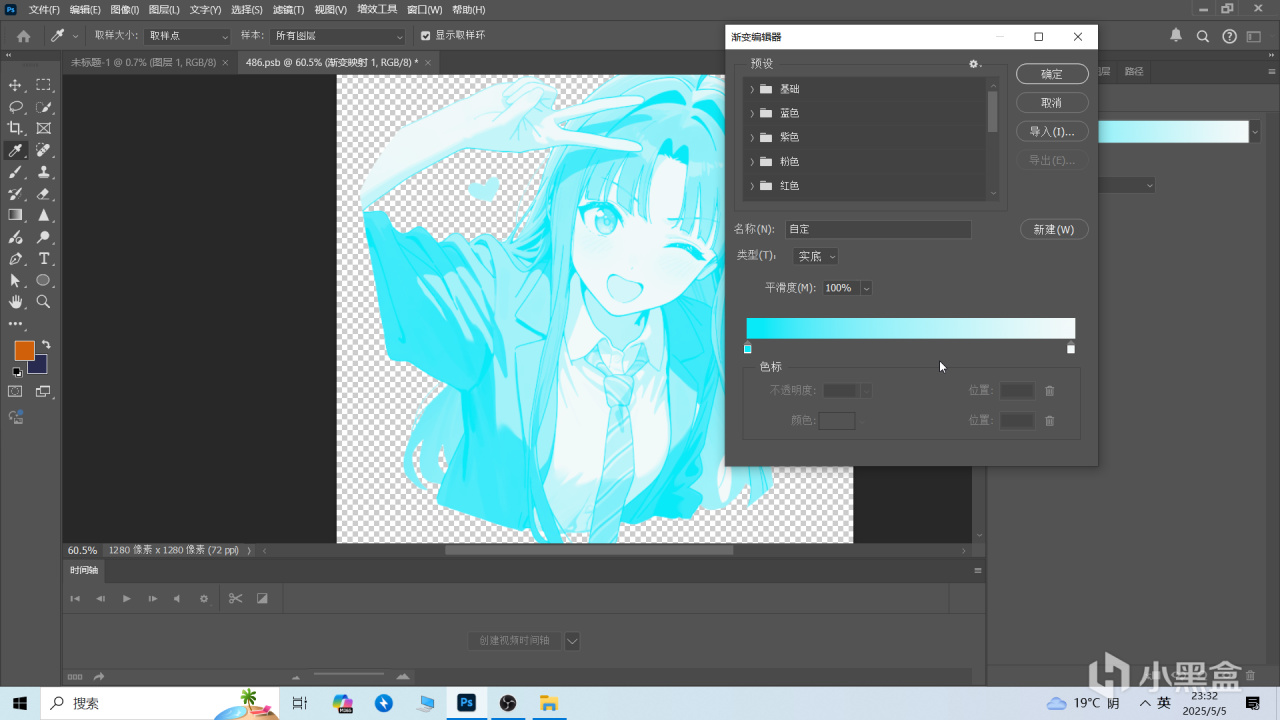This screenshot has height=720, width=1280.
Task: Select the Move tool
Action: pyautogui.click(x=15, y=85)
